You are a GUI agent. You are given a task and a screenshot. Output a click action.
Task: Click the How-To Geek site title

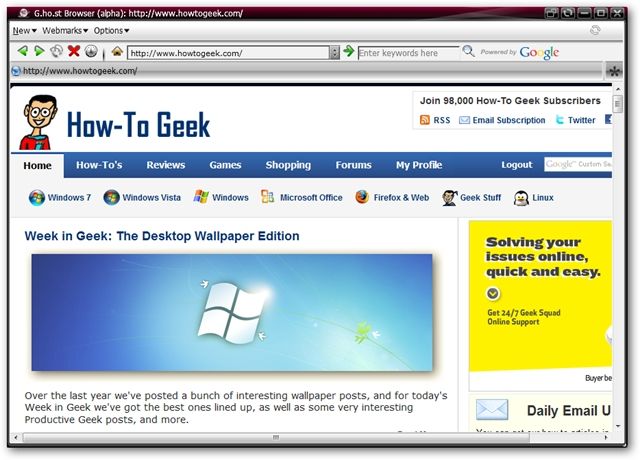pos(138,124)
